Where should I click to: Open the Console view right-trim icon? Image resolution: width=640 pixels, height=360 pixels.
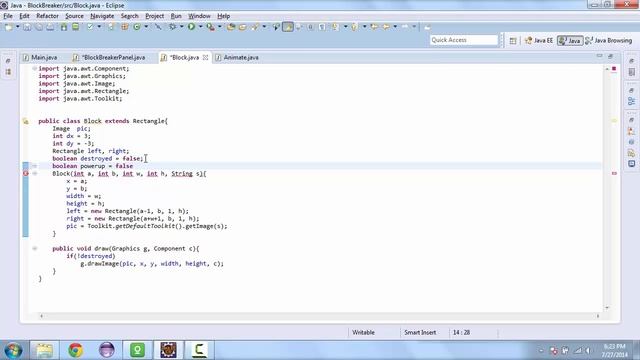tap(631, 164)
